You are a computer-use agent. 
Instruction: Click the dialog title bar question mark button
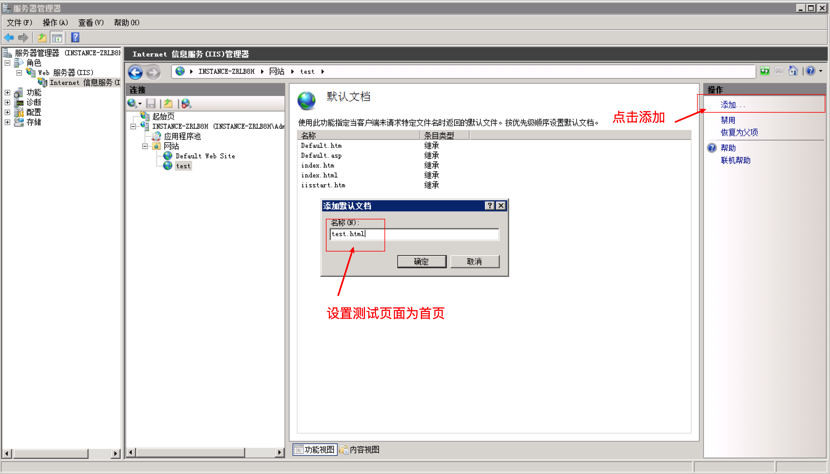pyautogui.click(x=490, y=205)
